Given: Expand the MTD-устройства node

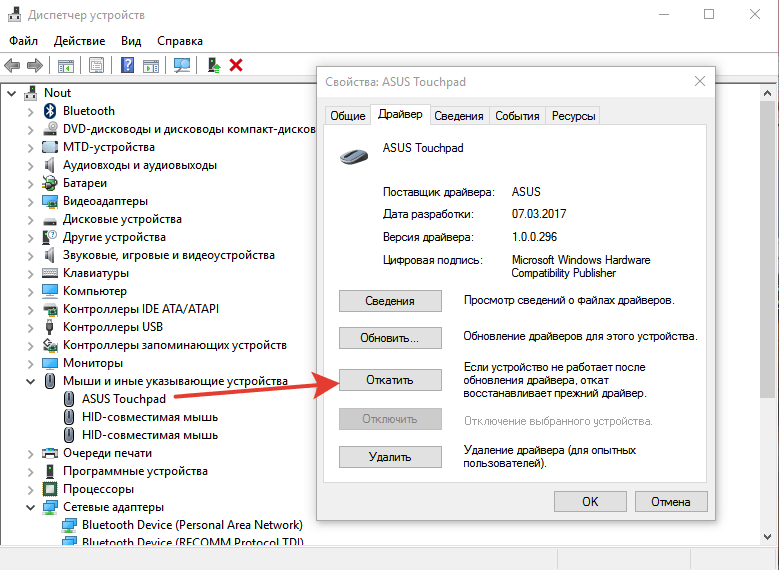Looking at the screenshot, I should click(x=30, y=148).
